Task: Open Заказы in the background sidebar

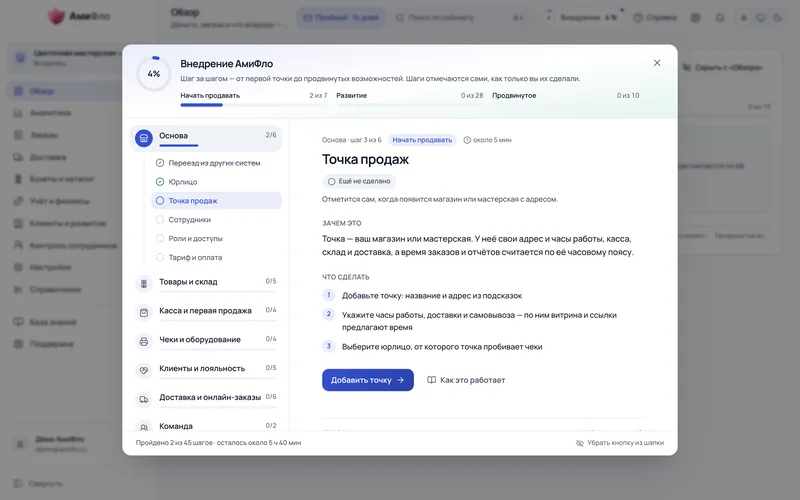Action: pyautogui.click(x=65, y=135)
